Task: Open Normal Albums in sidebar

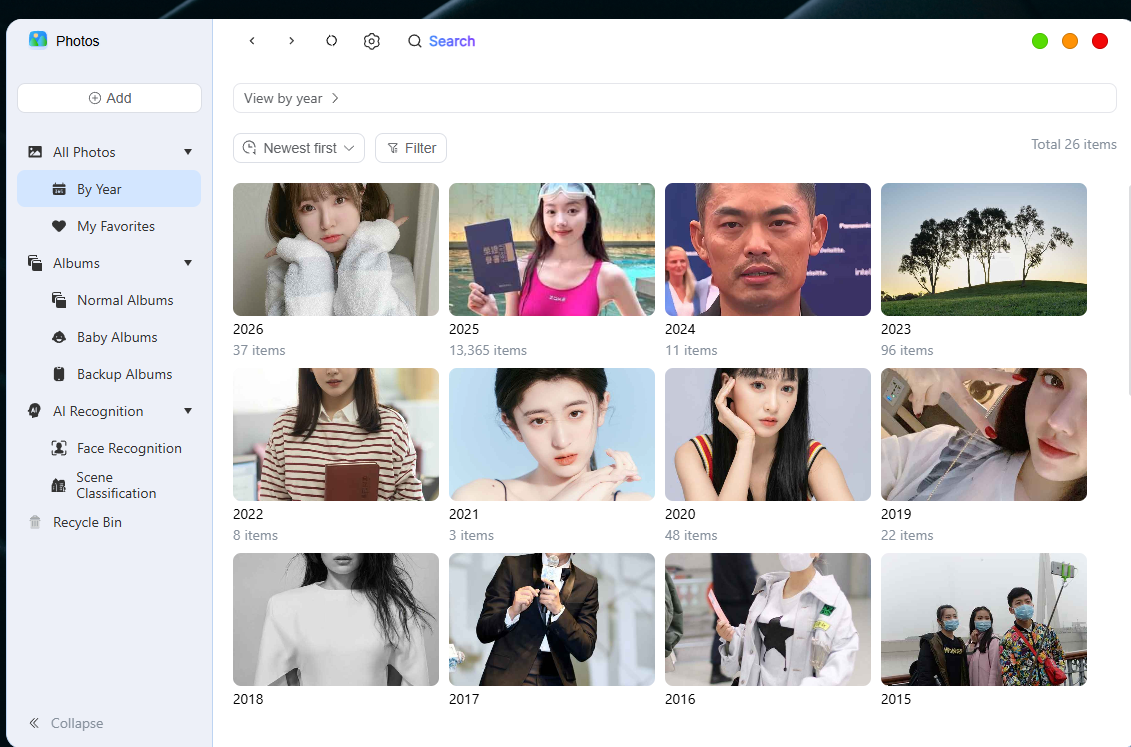Action: [109, 300]
